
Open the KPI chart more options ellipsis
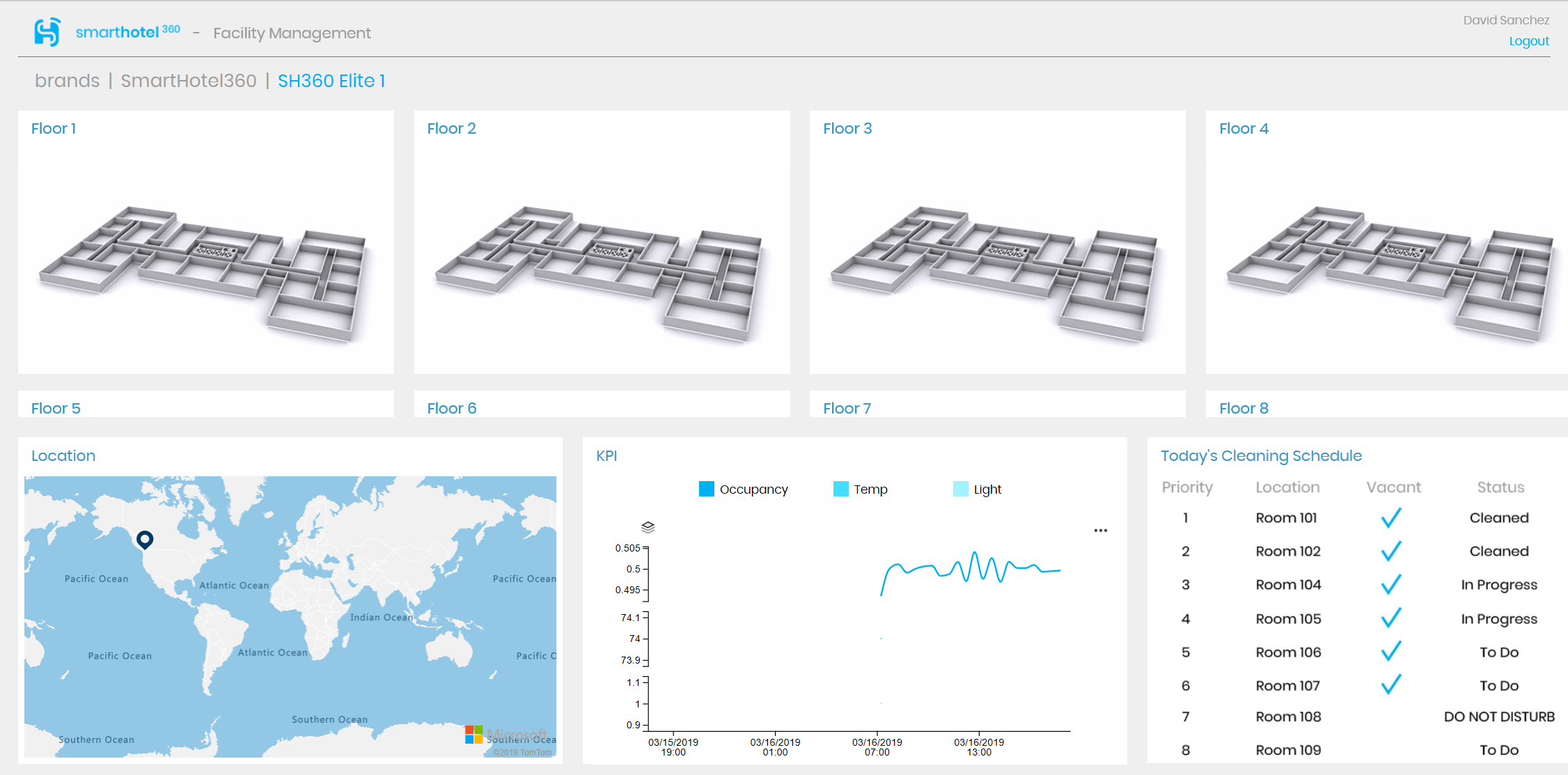1101,531
